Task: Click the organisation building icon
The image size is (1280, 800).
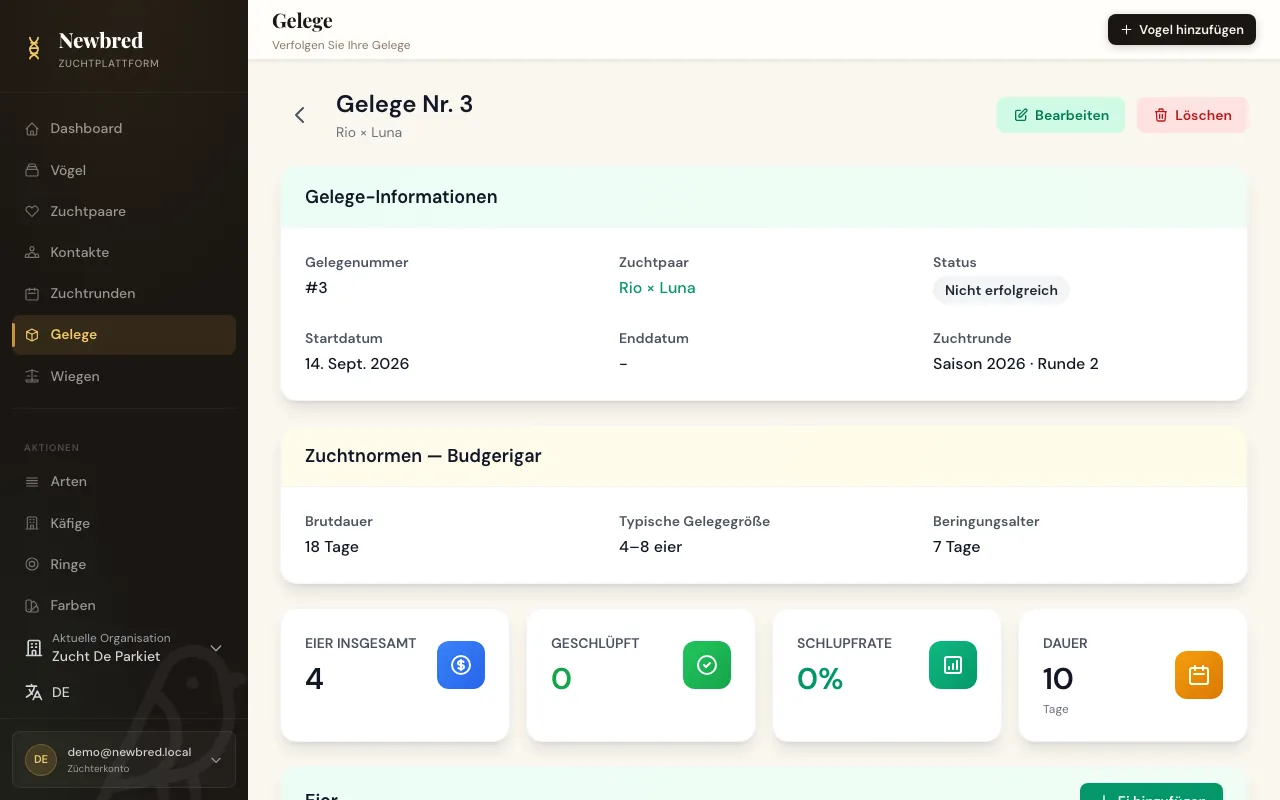Action: click(x=34, y=648)
